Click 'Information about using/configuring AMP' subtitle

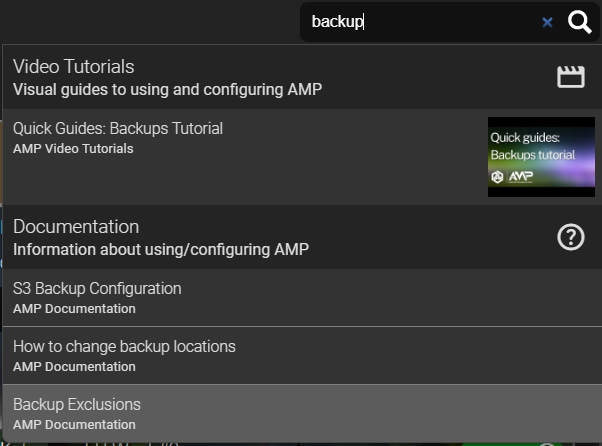tap(161, 249)
